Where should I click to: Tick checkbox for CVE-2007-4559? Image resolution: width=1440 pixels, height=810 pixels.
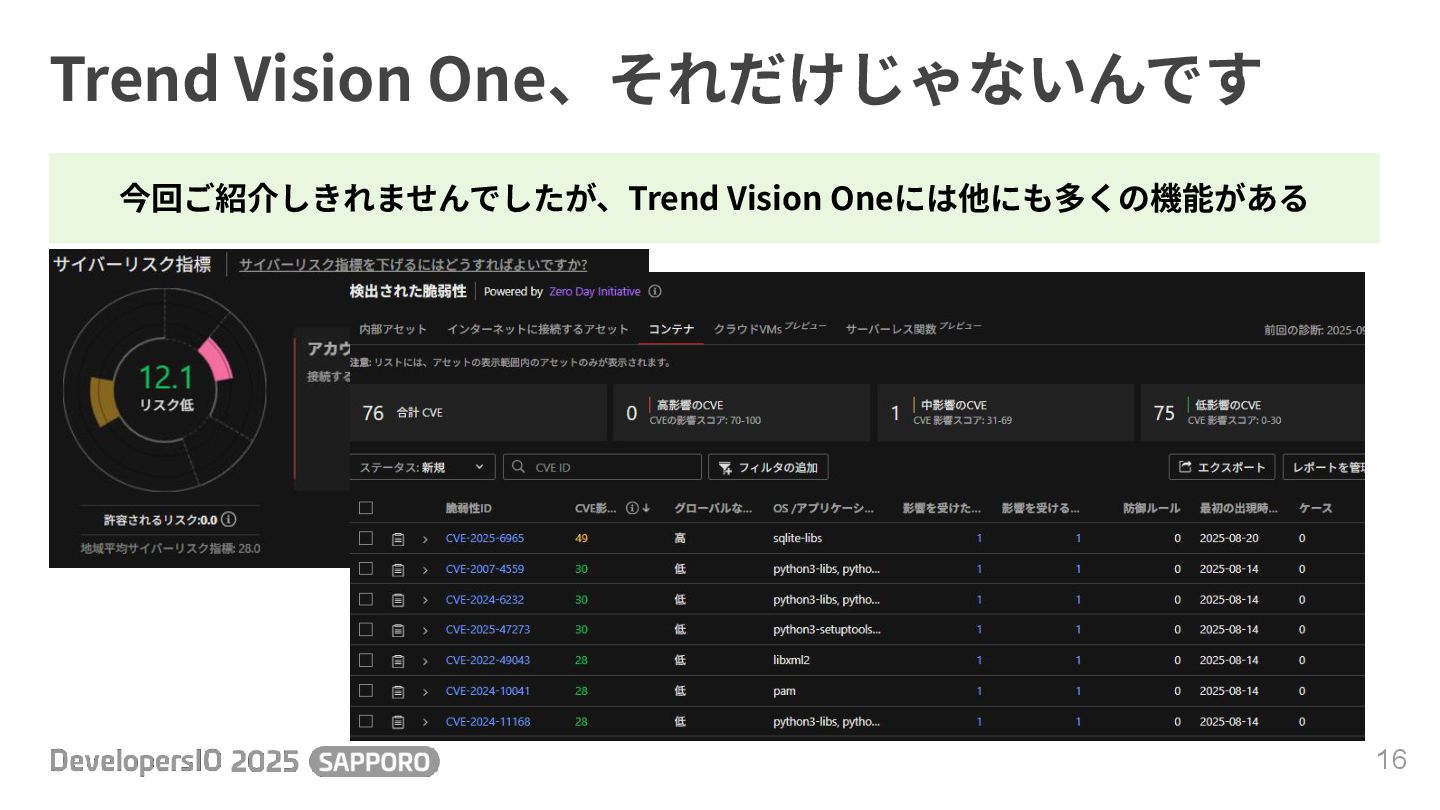point(366,569)
